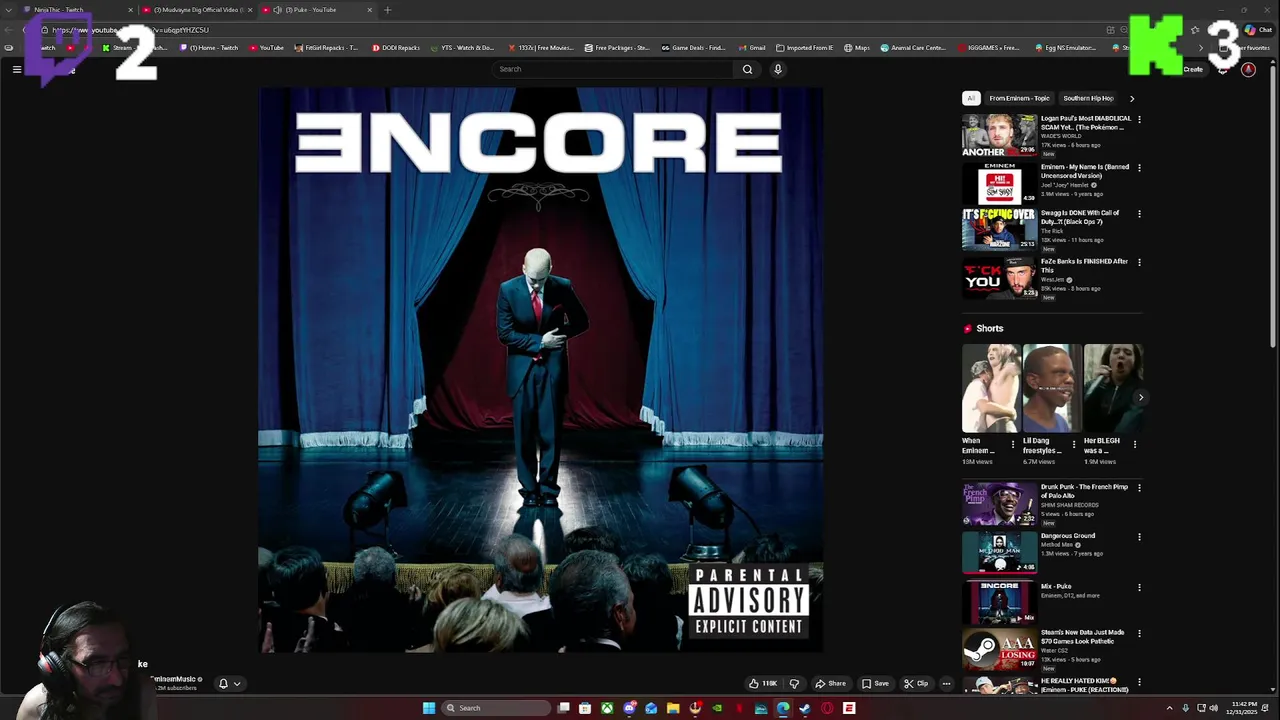This screenshot has width=1280, height=720.
Task: Click the Share button under the video
Action: [830, 684]
